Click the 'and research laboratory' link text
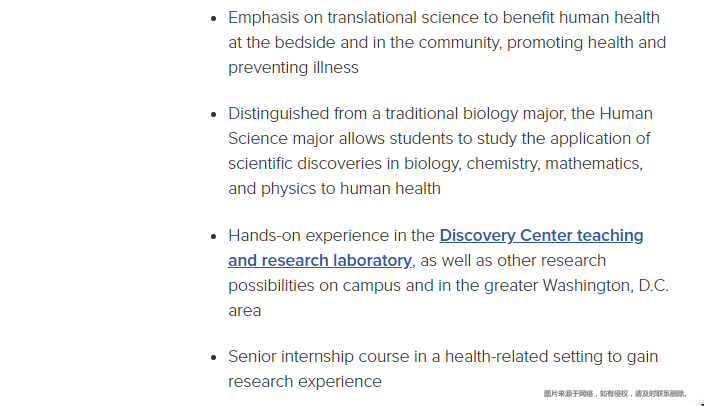Viewport: 704px width, 406px height. [x=320, y=261]
